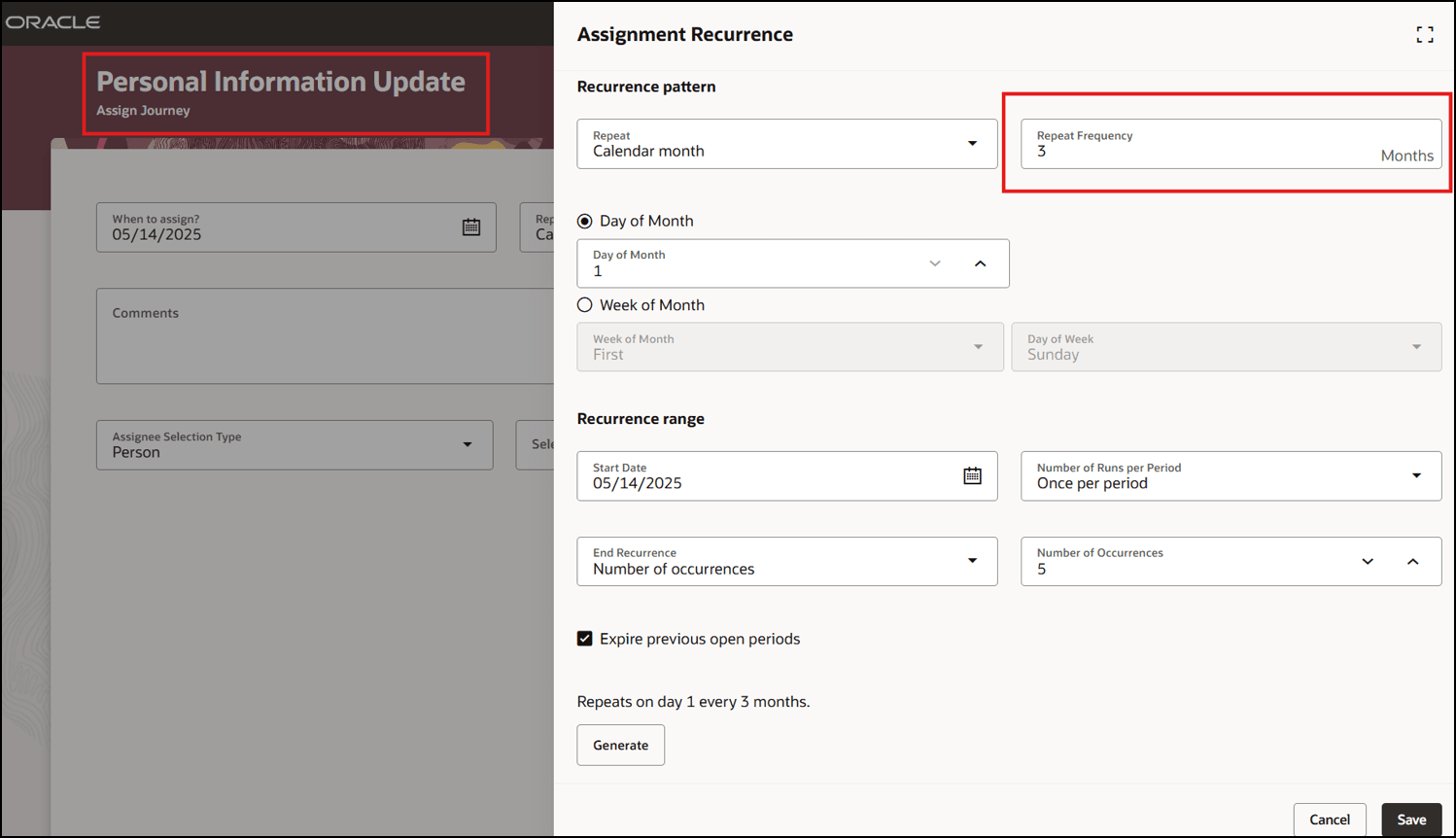Click the 'Assign Journey' subtitle

click(143, 111)
